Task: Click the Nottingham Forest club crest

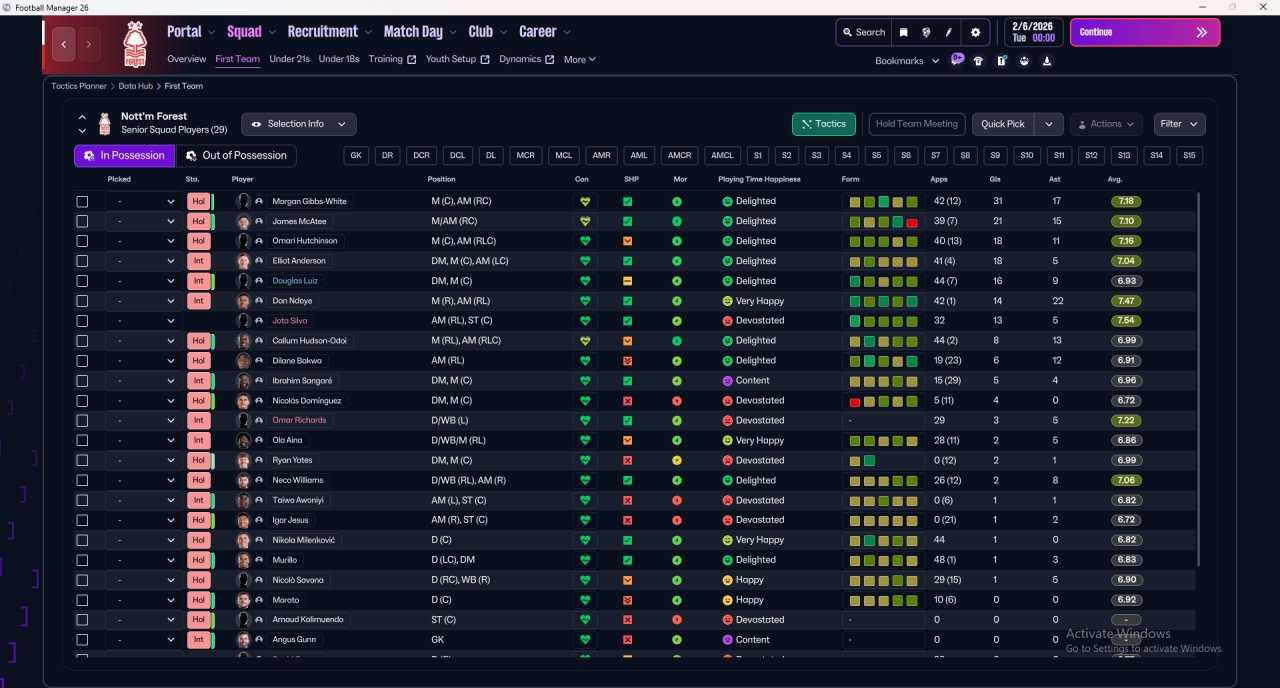Action: point(134,44)
